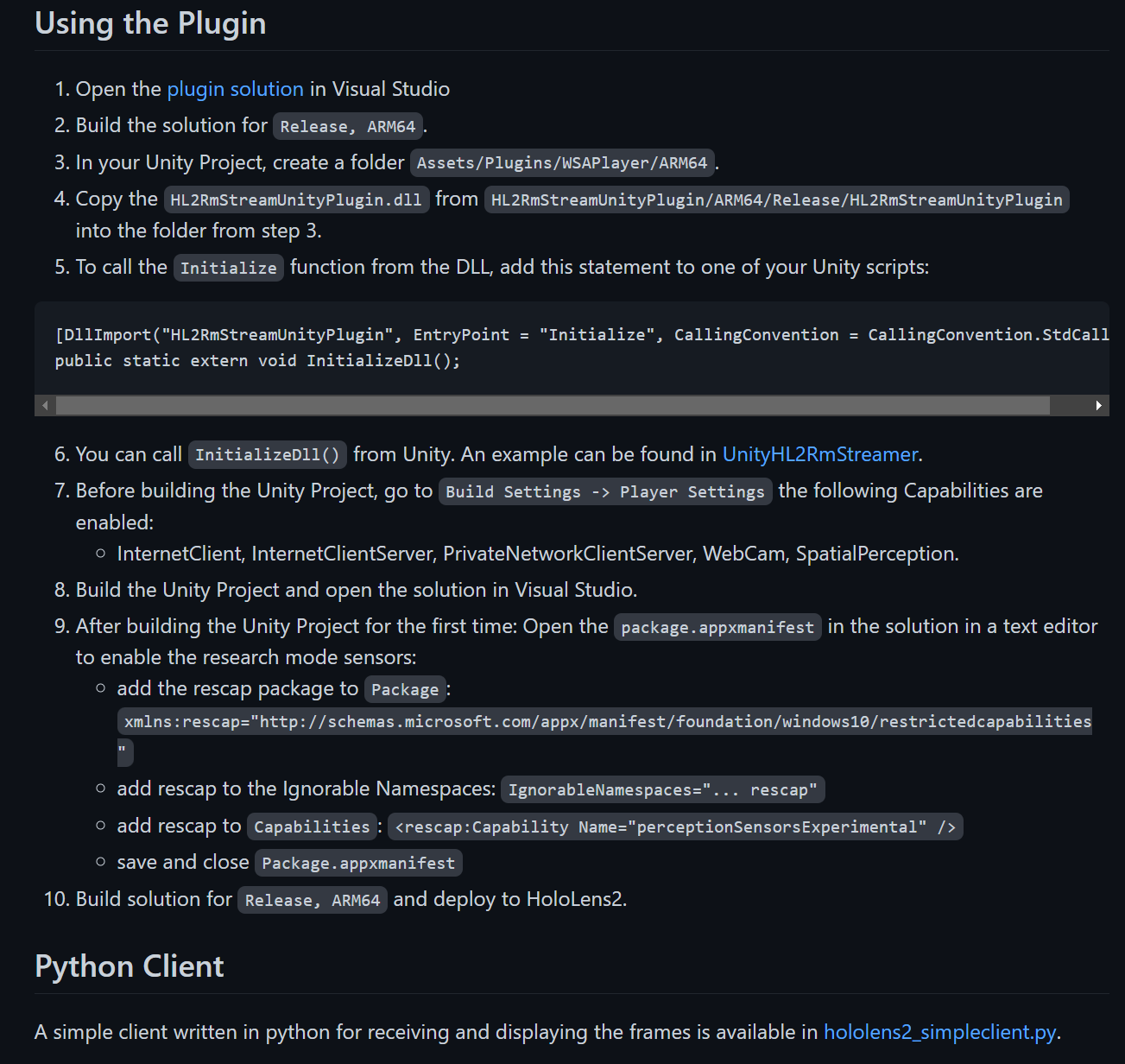1125x1064 pixels.
Task: Click 'public static extern void InitializeDll();' line
Action: click(x=257, y=360)
